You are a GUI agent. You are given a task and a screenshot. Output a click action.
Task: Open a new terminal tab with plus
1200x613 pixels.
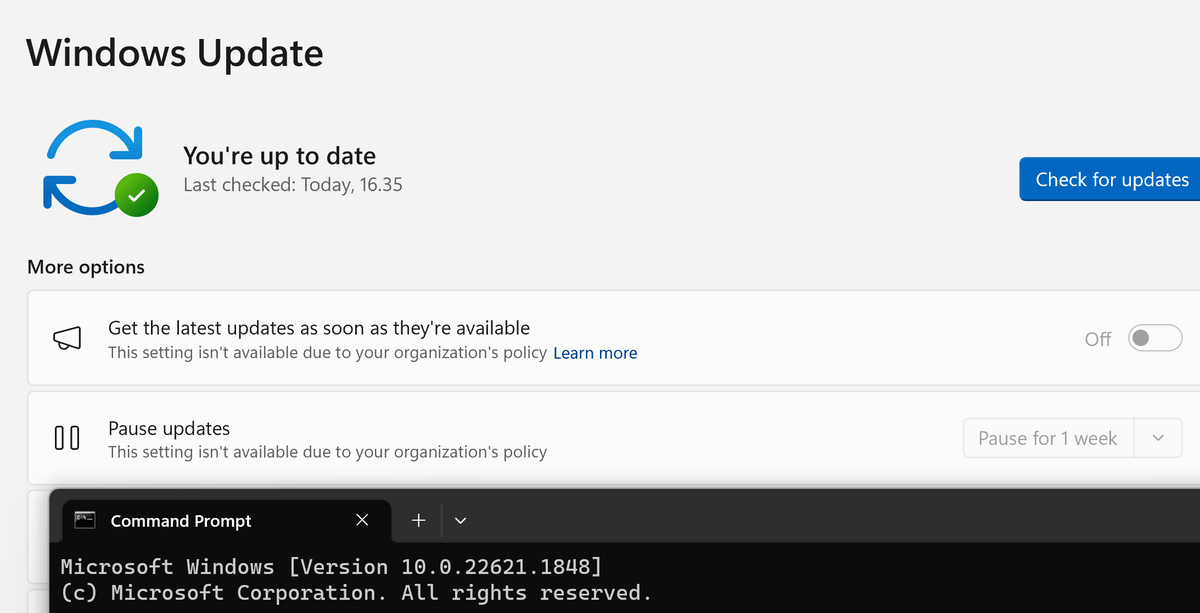pos(419,520)
